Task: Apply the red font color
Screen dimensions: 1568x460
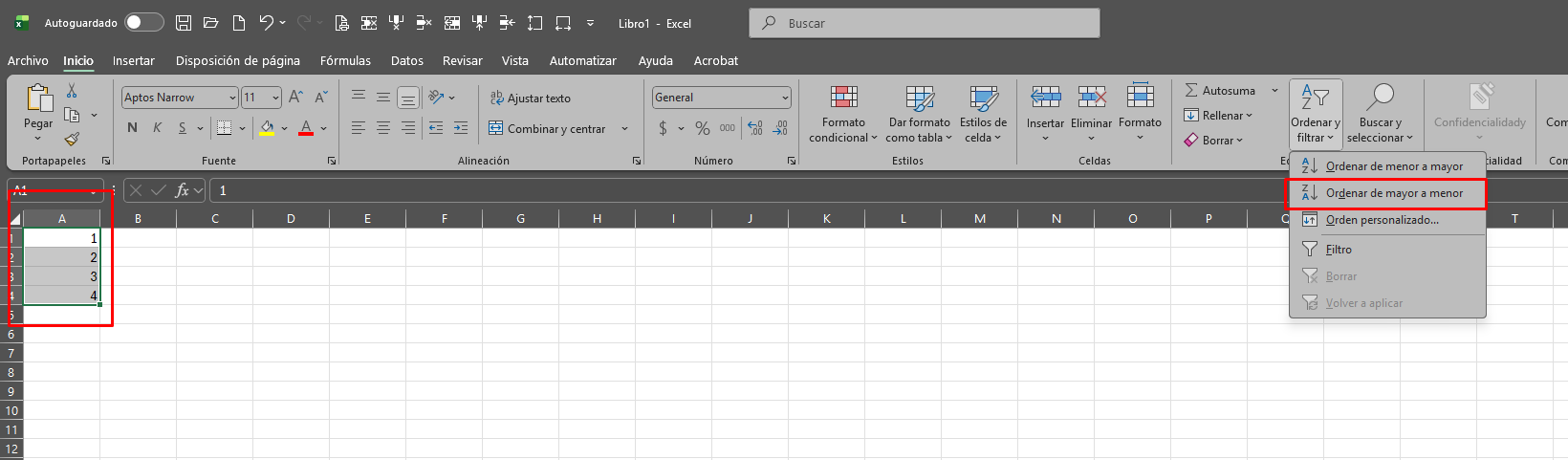Action: [x=306, y=128]
